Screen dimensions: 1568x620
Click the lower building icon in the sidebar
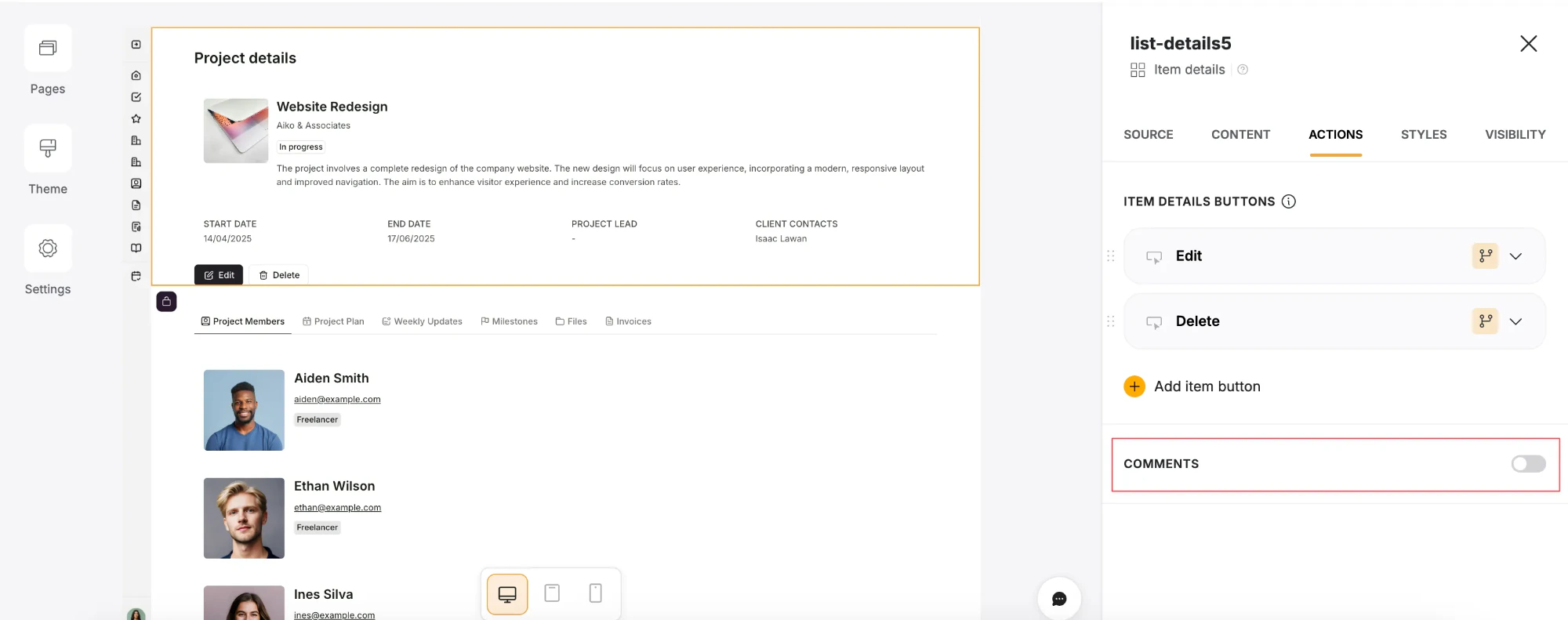pos(136,162)
